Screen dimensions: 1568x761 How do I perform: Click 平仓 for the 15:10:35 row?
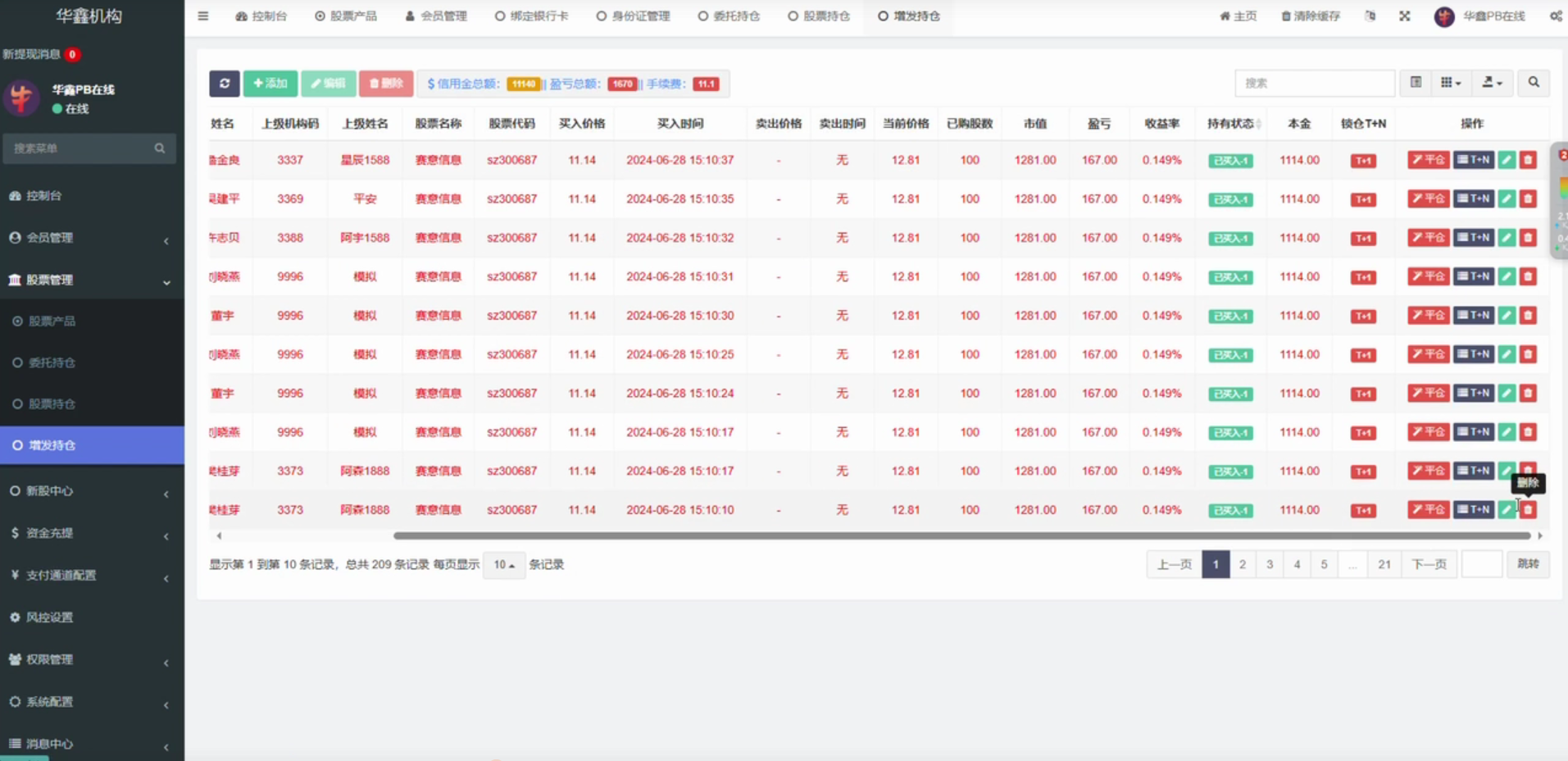[x=1428, y=199]
